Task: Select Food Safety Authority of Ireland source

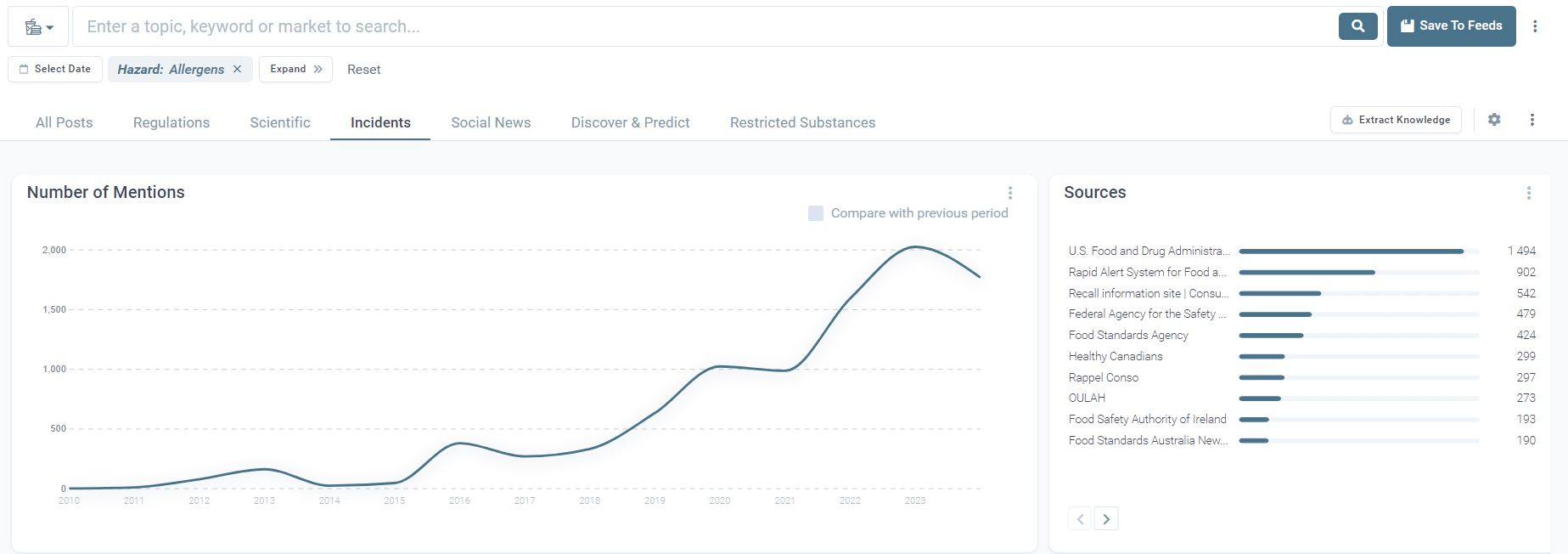Action: pyautogui.click(x=1148, y=419)
